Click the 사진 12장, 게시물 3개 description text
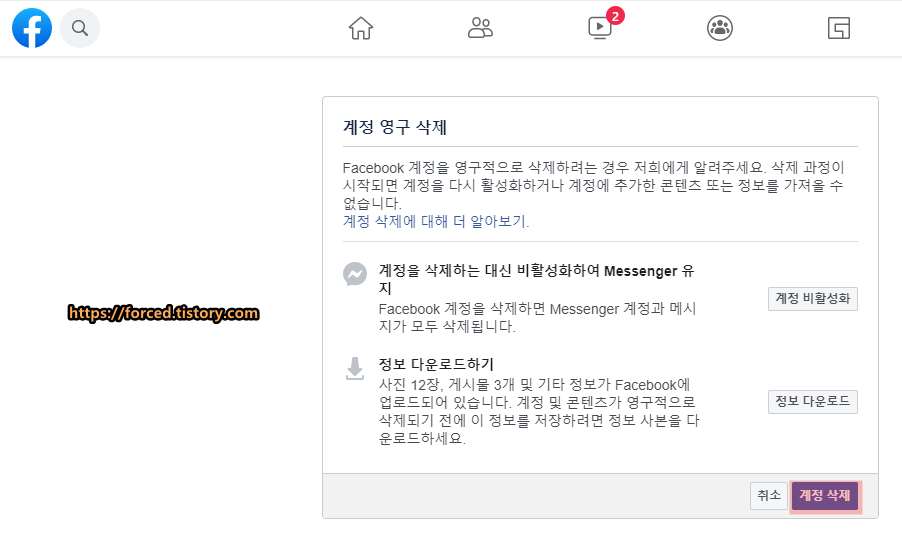The height and width of the screenshot is (539, 902). [x=538, y=411]
